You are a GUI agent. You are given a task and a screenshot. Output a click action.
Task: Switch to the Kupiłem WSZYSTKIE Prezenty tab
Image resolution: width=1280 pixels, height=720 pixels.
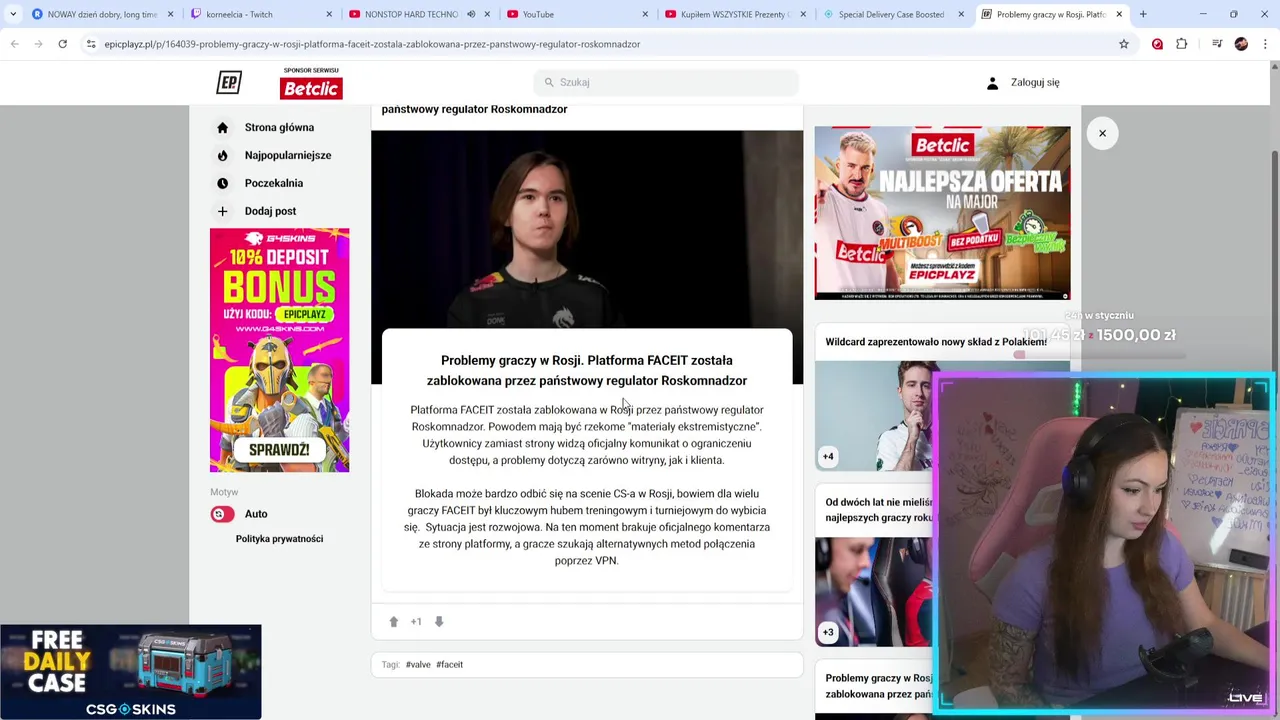tap(735, 14)
